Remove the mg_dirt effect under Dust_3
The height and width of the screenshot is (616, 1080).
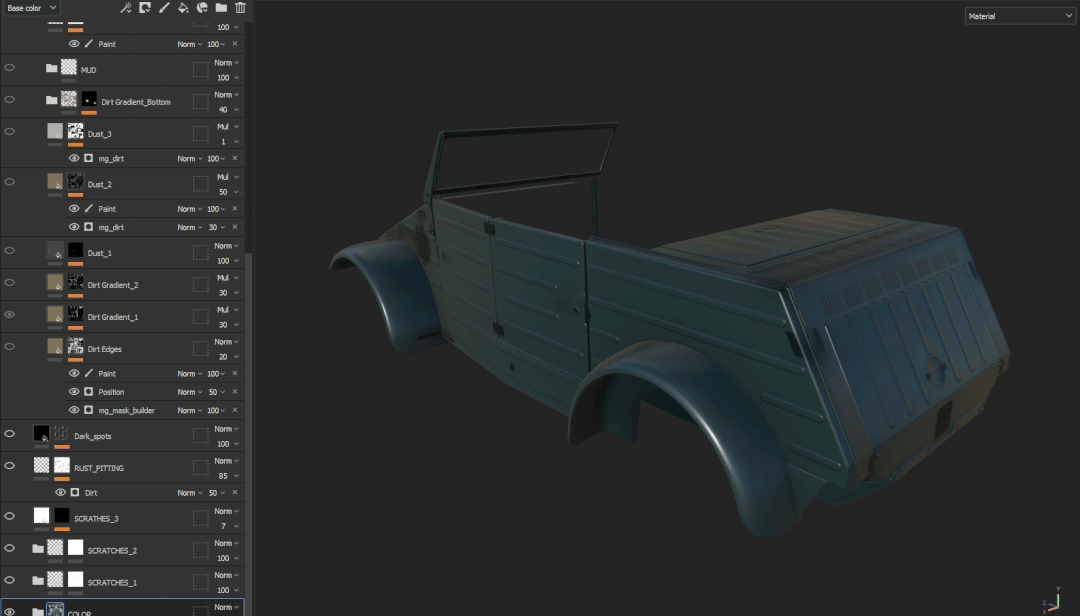pyautogui.click(x=235, y=158)
